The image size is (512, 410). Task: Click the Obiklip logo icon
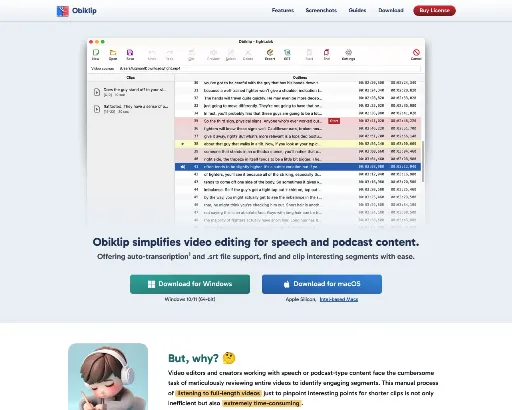[63, 11]
